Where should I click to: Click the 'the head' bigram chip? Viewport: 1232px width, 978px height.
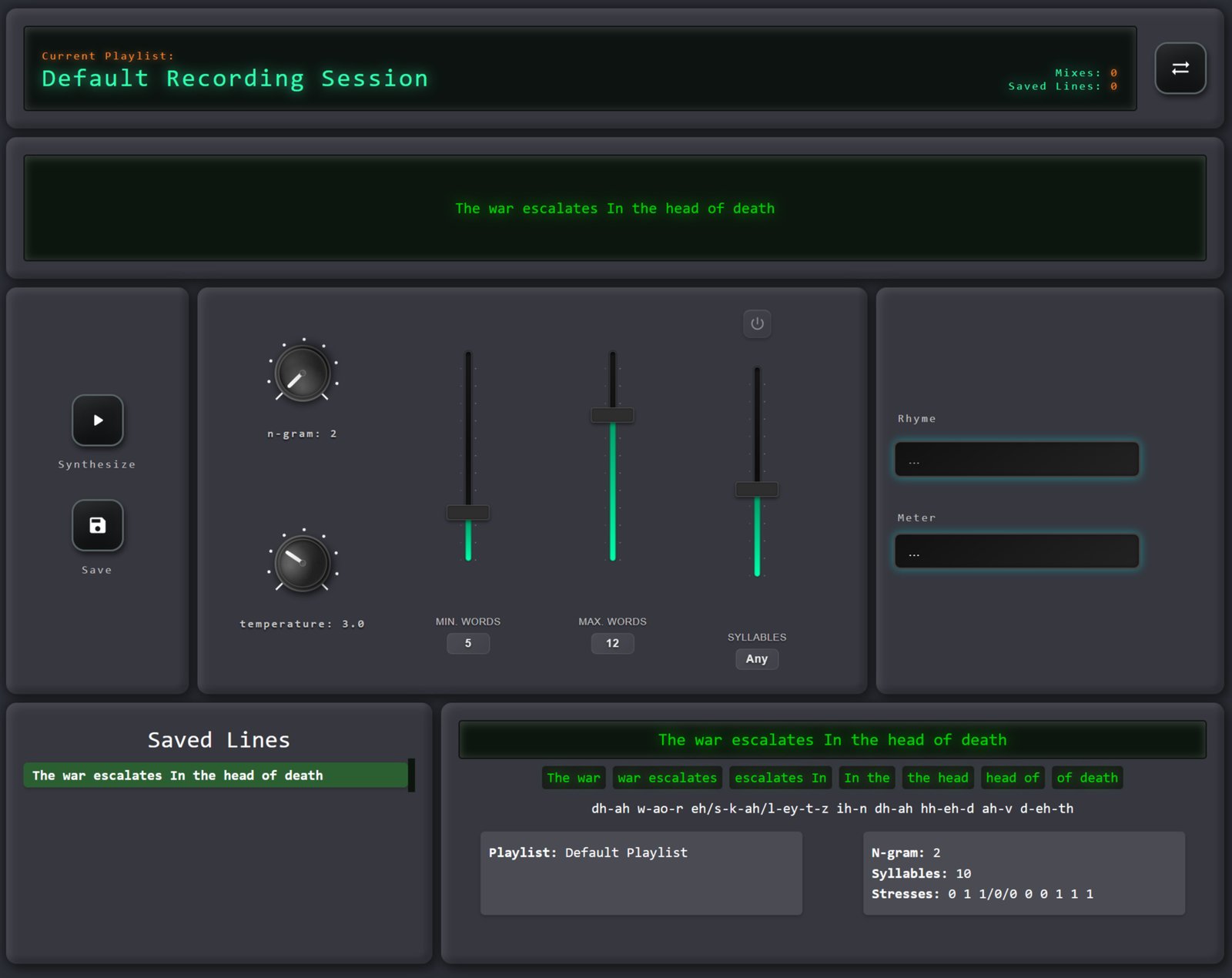click(x=938, y=778)
